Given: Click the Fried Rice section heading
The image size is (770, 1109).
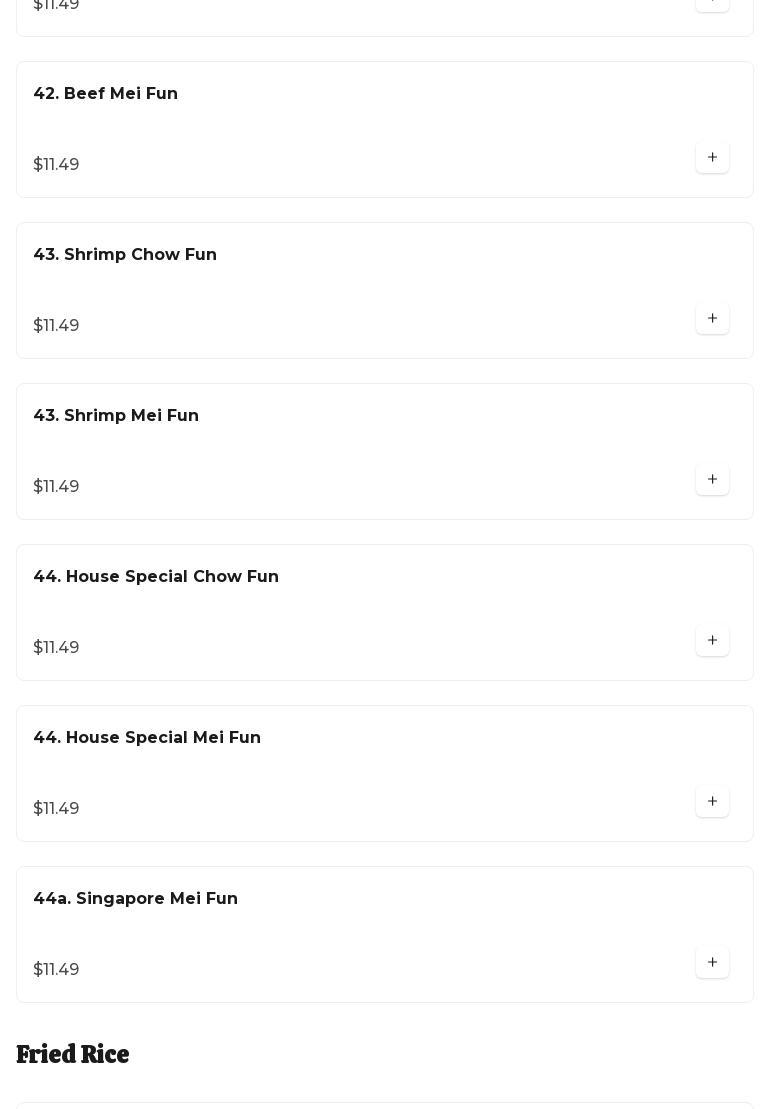Looking at the screenshot, I should 73,1054.
